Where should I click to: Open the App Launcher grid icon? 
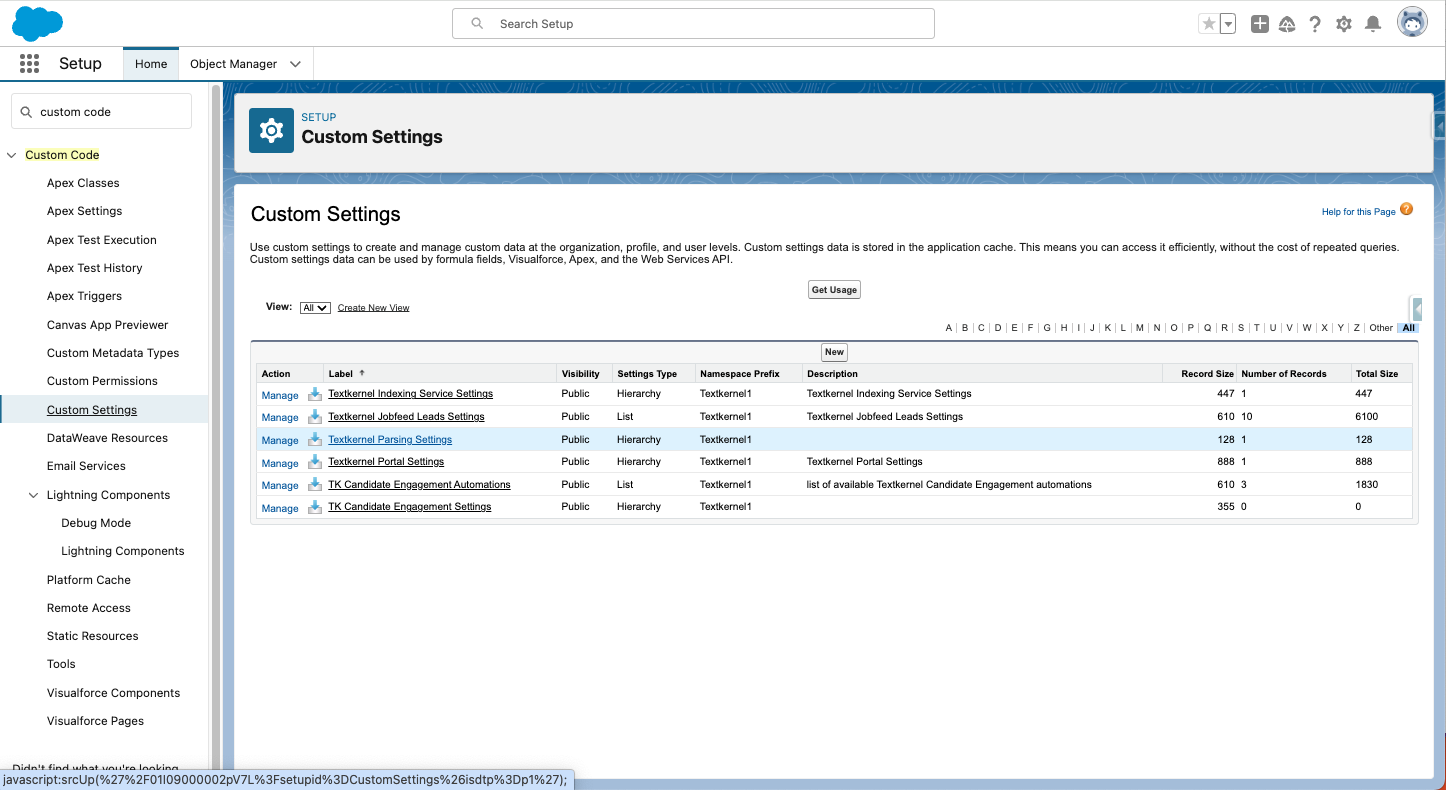pos(29,64)
